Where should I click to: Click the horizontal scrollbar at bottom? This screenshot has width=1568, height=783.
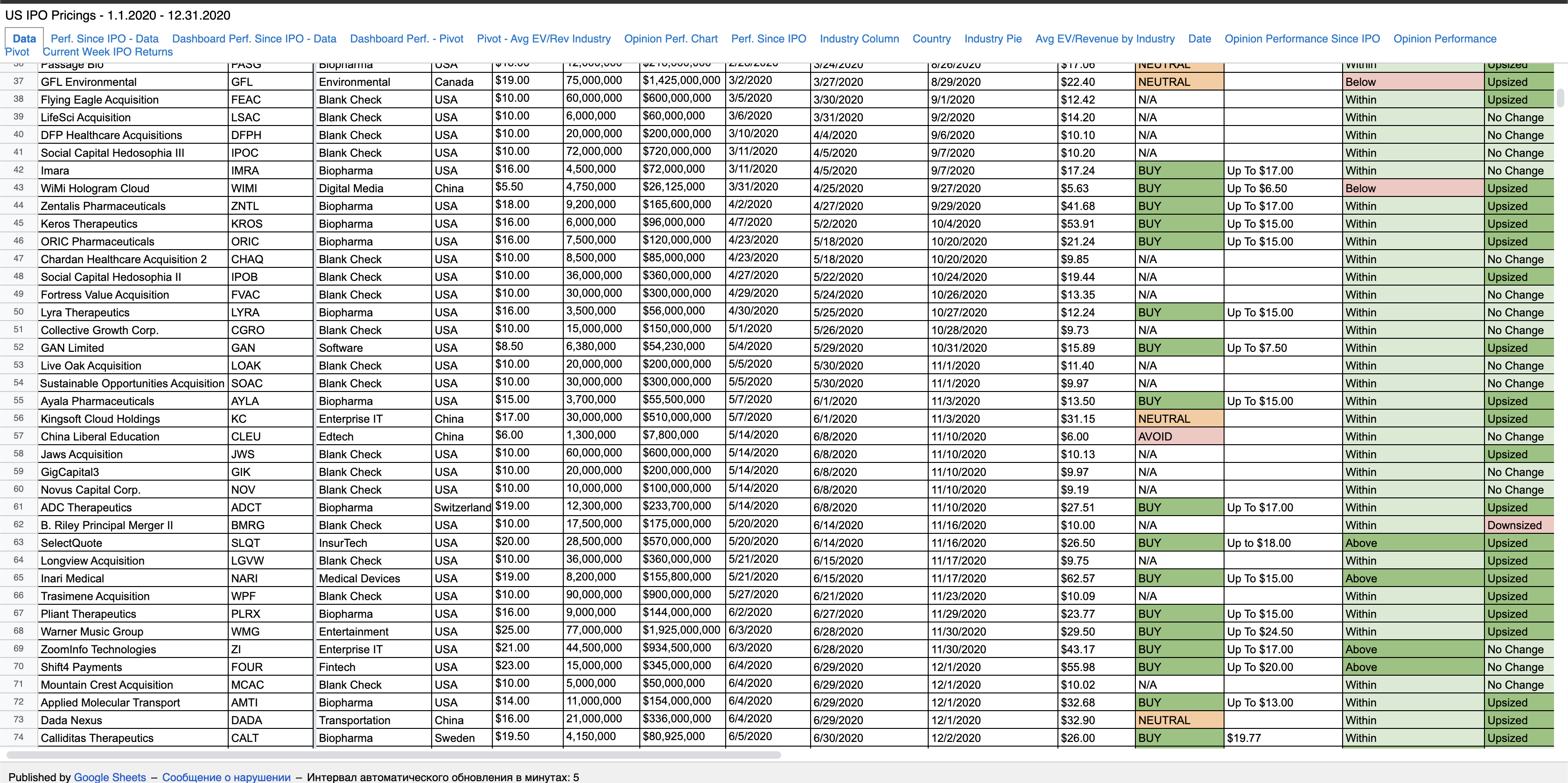click(393, 755)
